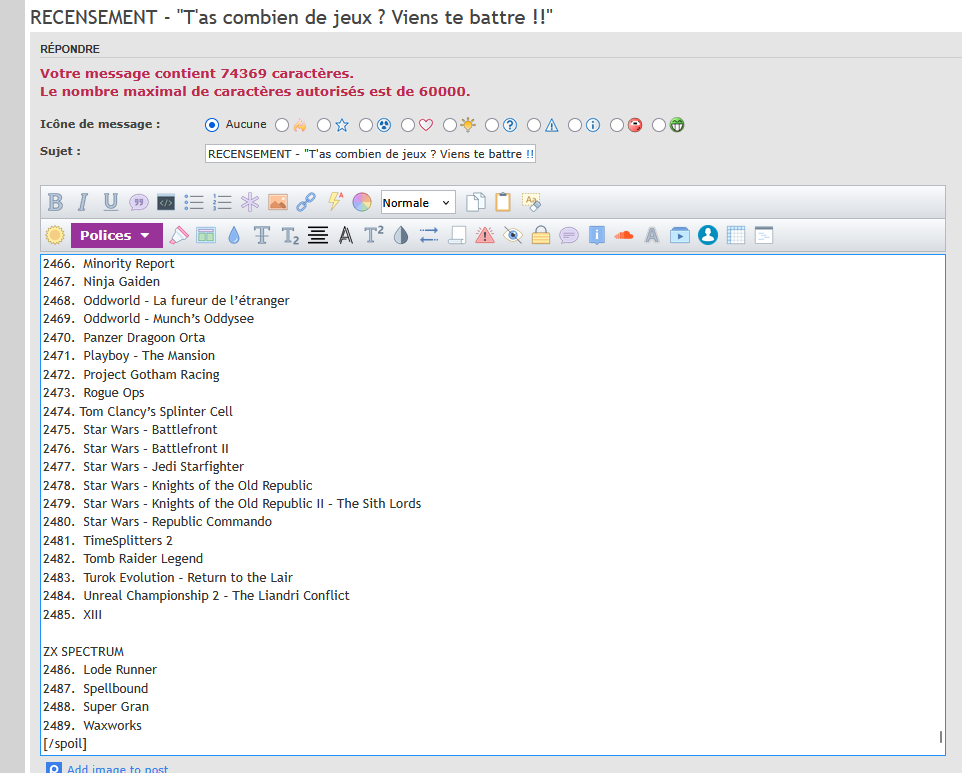Insert a code block
962x773 pixels.
point(166,202)
